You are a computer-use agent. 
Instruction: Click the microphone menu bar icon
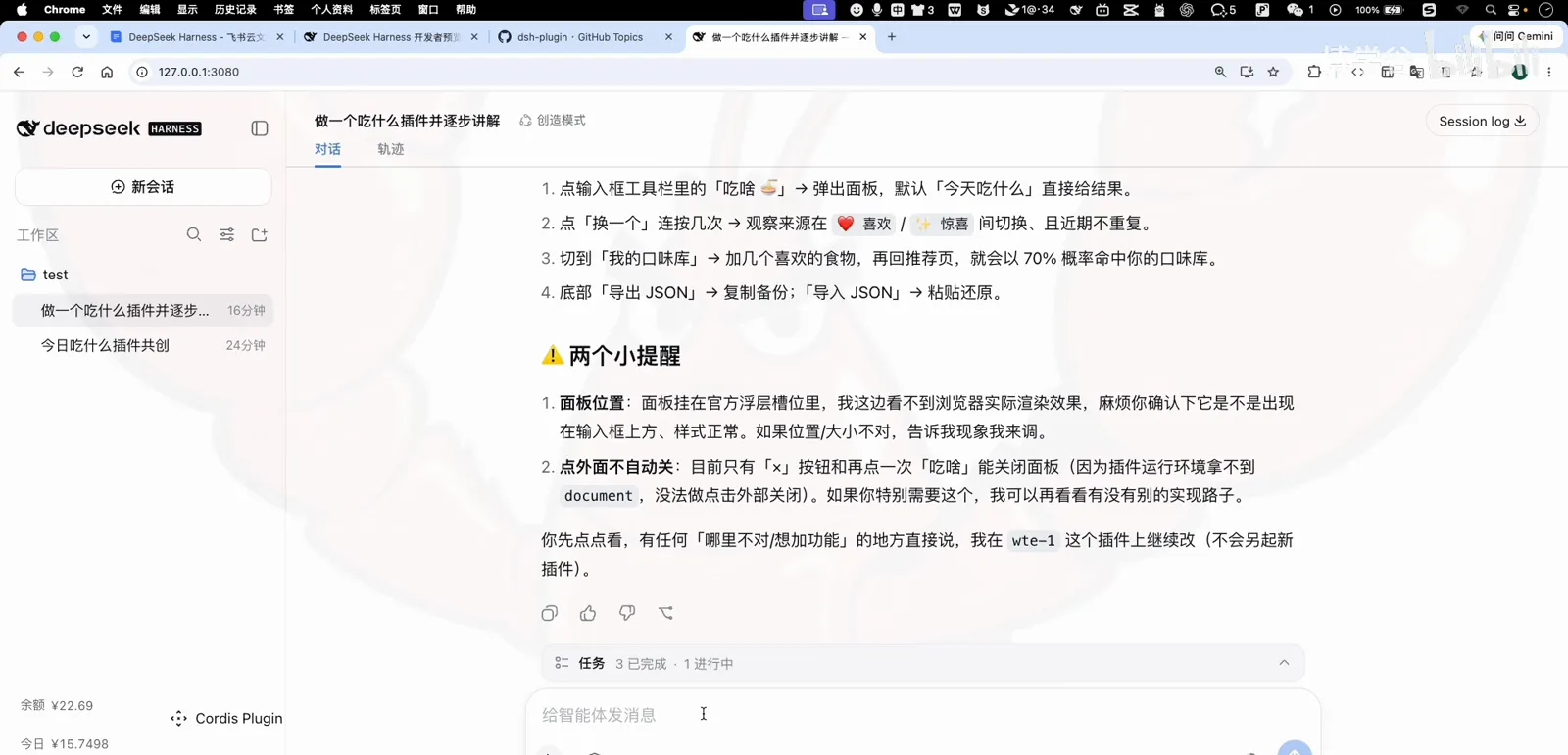coord(877,10)
